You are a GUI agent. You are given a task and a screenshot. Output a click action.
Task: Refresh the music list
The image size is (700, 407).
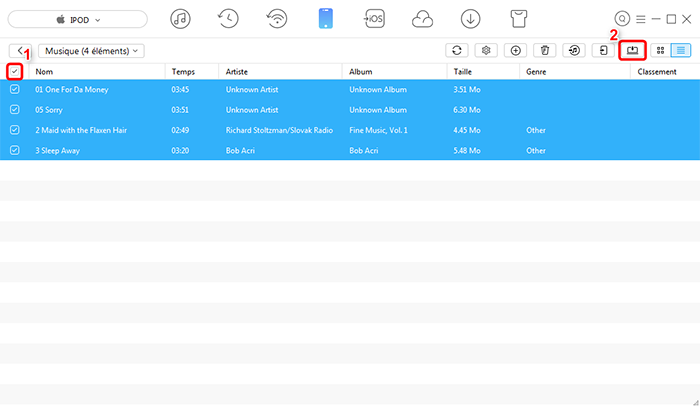[457, 50]
